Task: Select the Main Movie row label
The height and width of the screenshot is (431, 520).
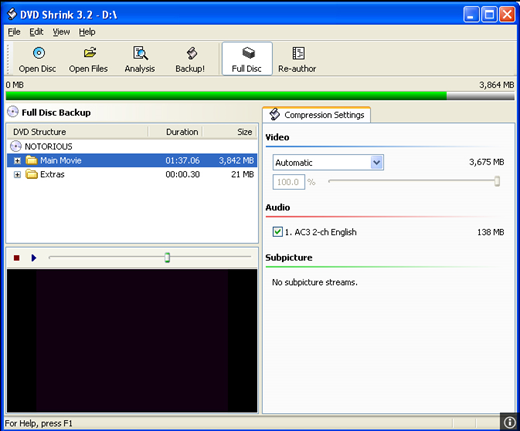Action: (61, 160)
